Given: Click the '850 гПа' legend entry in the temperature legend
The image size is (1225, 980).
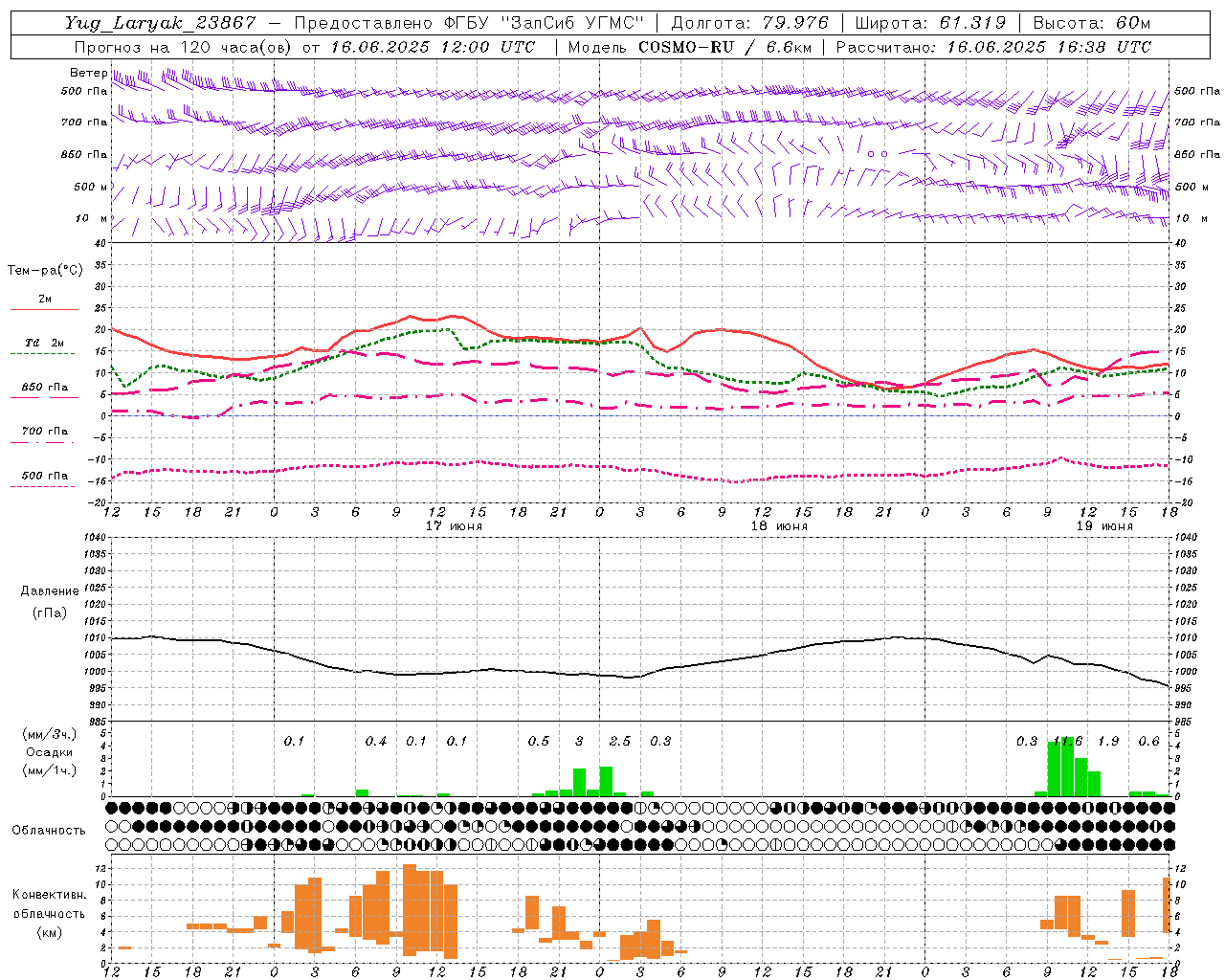Looking at the screenshot, I should 44,388.
